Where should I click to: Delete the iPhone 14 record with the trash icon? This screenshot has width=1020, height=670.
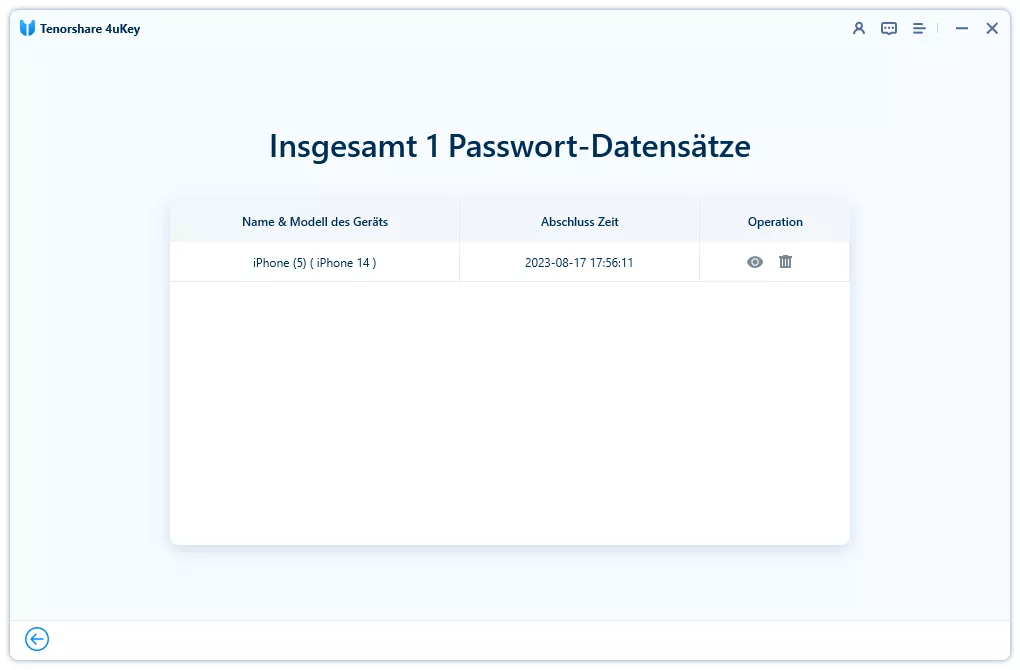point(785,261)
